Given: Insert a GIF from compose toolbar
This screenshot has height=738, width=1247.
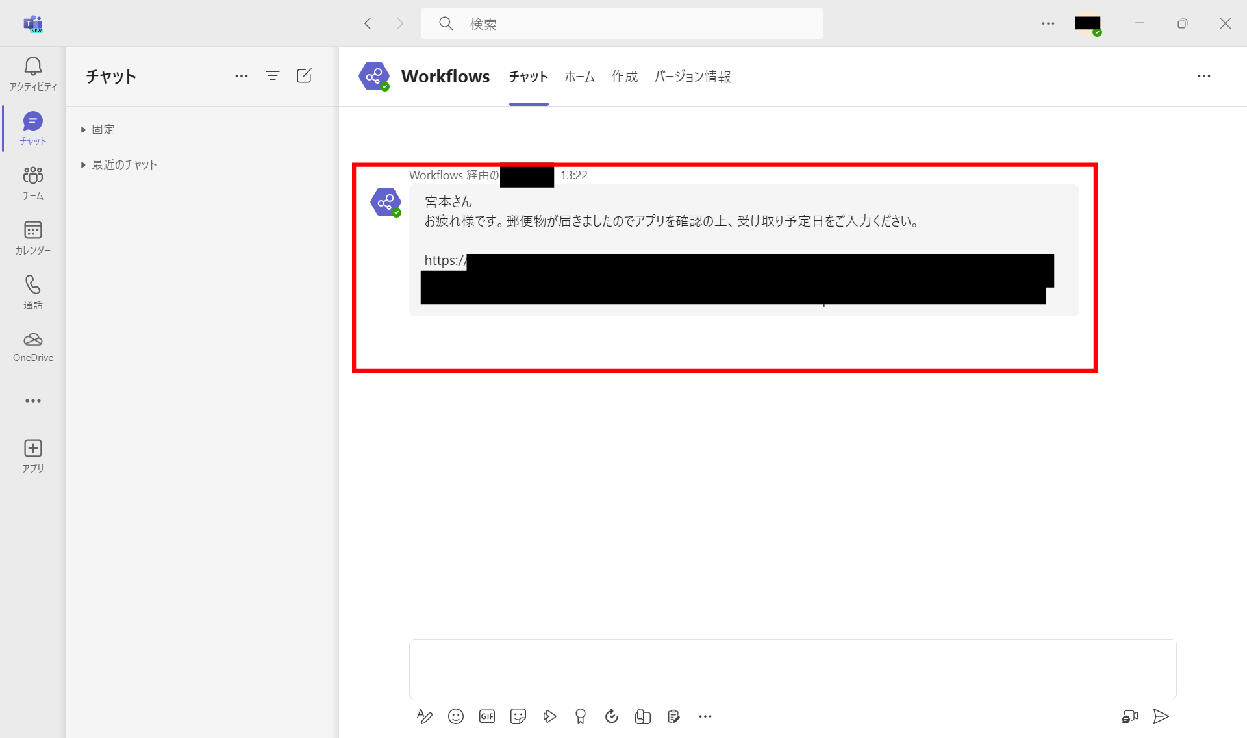Looking at the screenshot, I should pos(487,716).
